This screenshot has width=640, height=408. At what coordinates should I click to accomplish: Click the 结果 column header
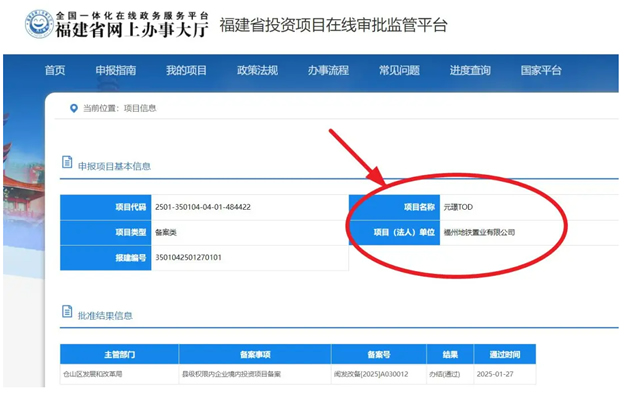[450, 354]
